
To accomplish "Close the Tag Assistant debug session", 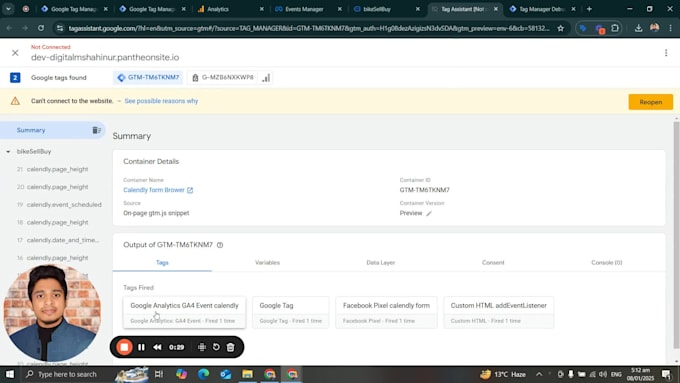I will tap(15, 53).
